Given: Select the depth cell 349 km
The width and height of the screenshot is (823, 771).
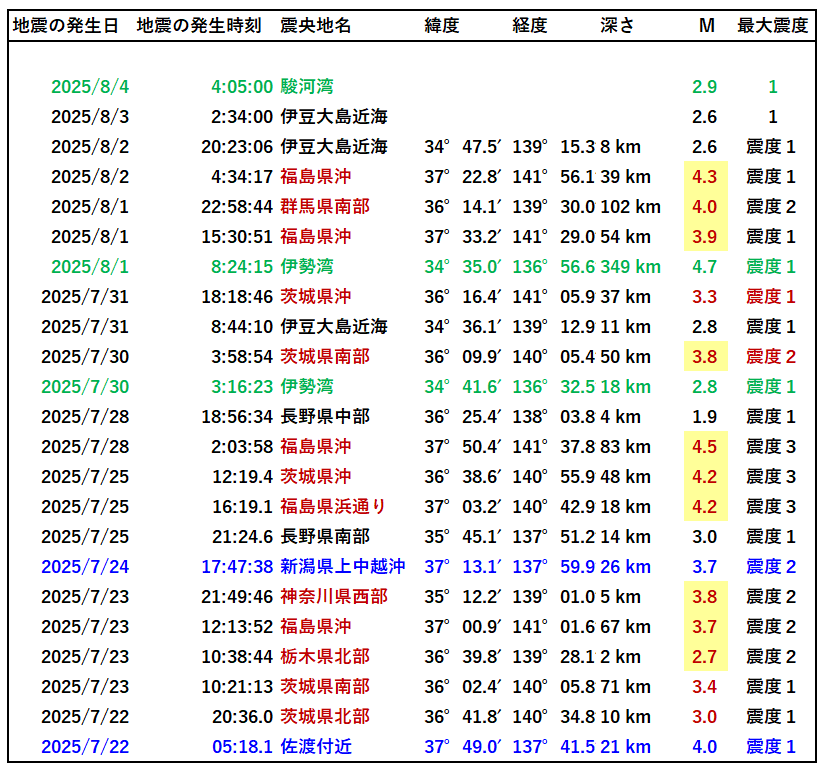Looking at the screenshot, I should click(x=630, y=267).
